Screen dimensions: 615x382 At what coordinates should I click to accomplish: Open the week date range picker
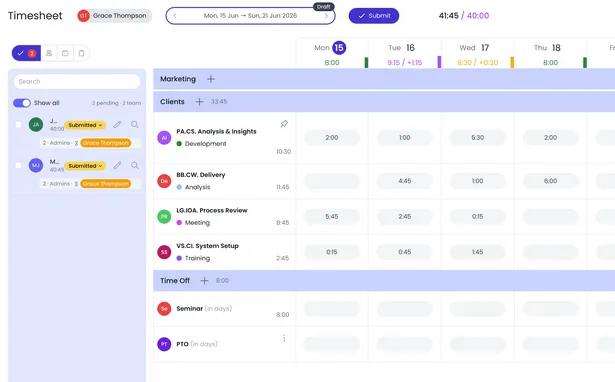point(250,16)
